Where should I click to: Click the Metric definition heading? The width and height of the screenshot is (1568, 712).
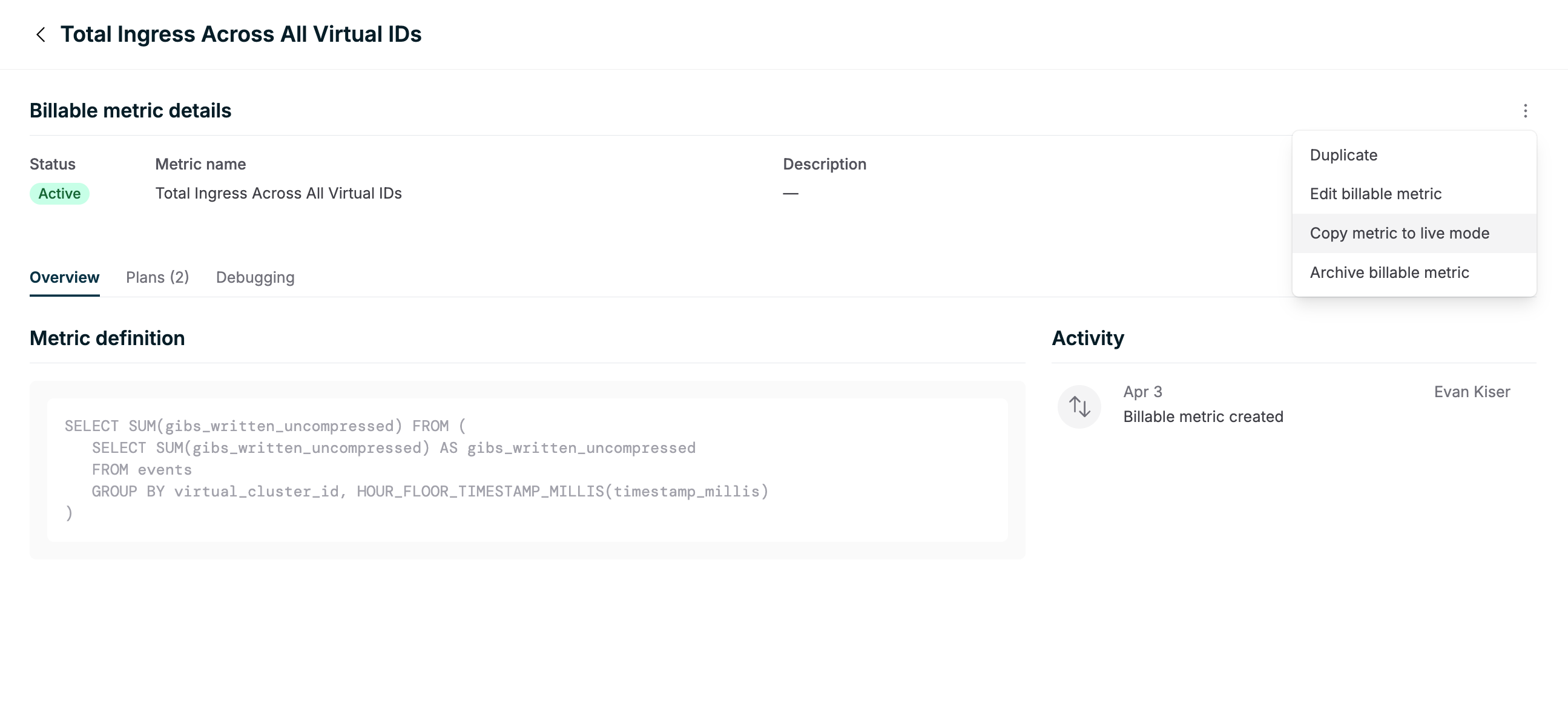(107, 338)
